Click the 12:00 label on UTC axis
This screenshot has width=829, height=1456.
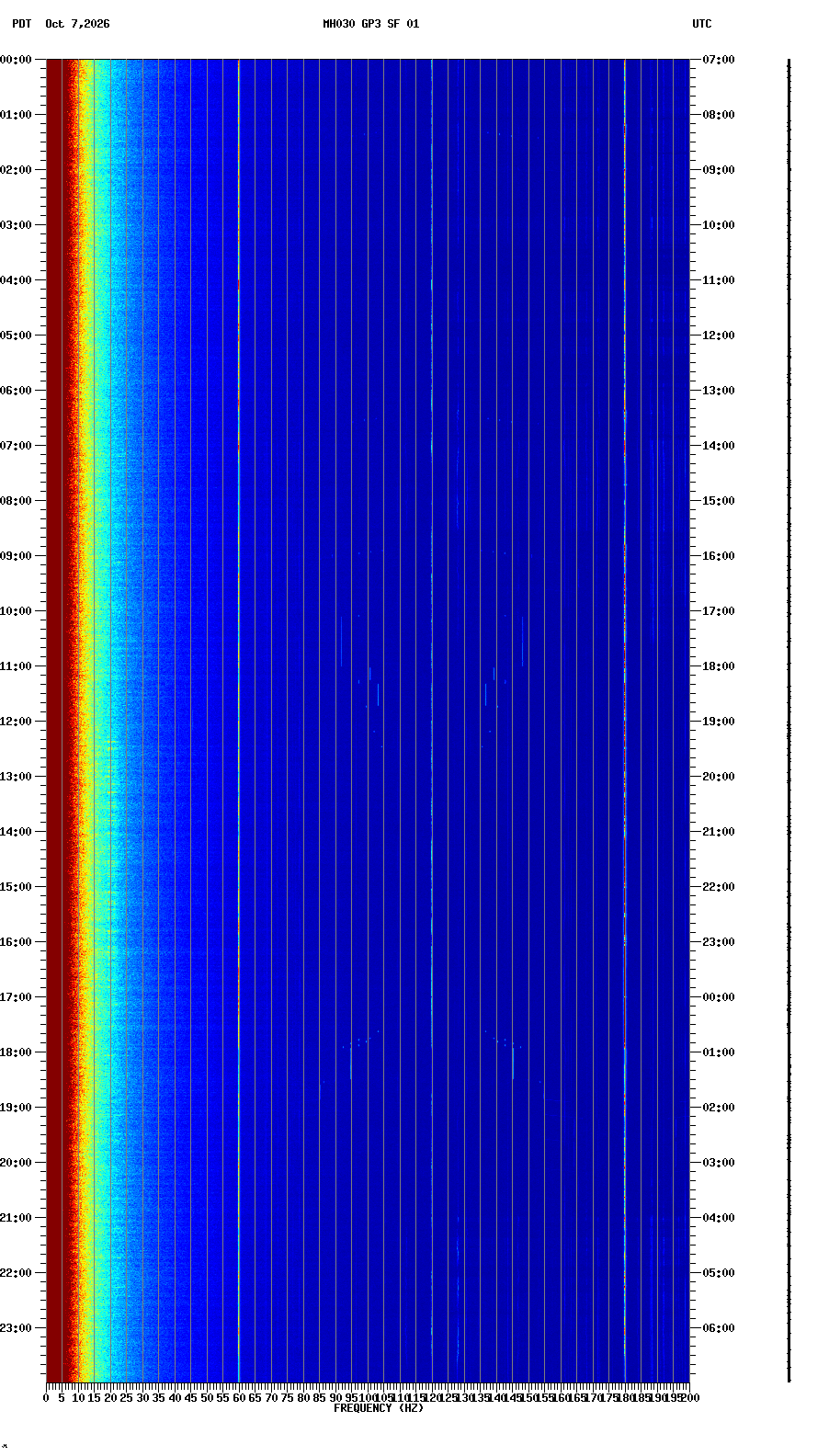(x=719, y=336)
